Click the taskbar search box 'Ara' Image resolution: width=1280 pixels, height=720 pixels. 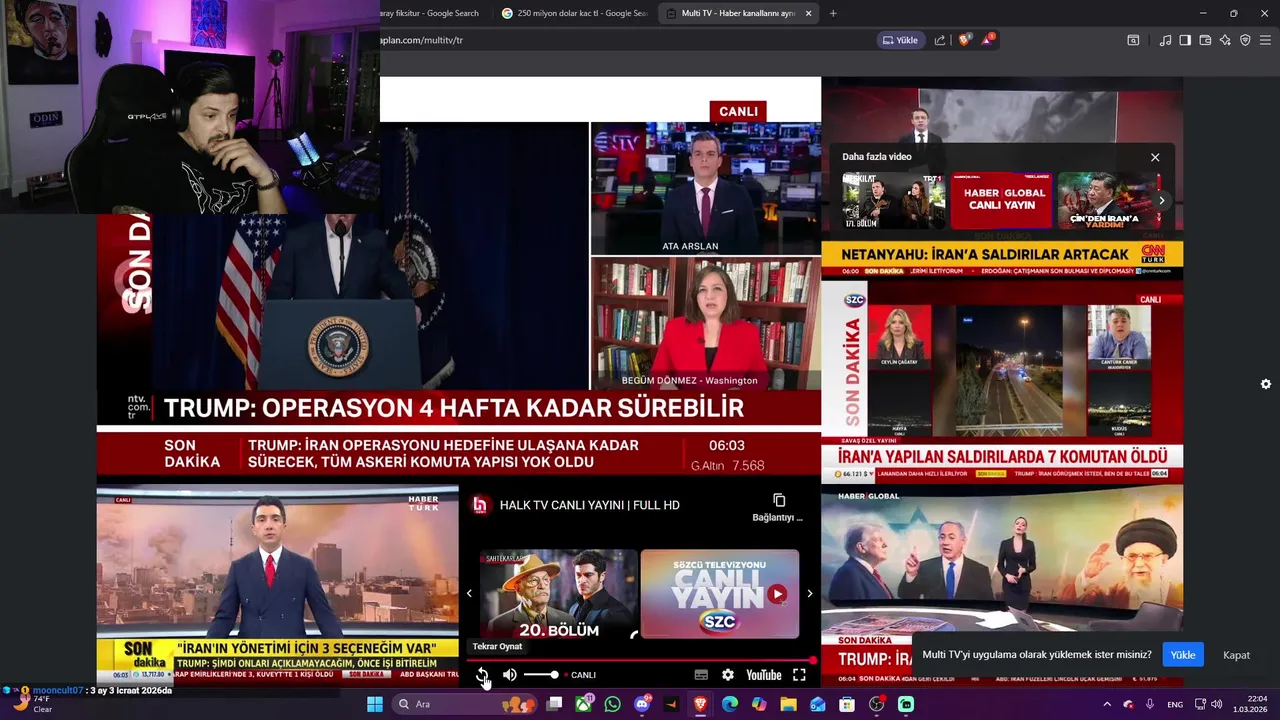coord(465,704)
